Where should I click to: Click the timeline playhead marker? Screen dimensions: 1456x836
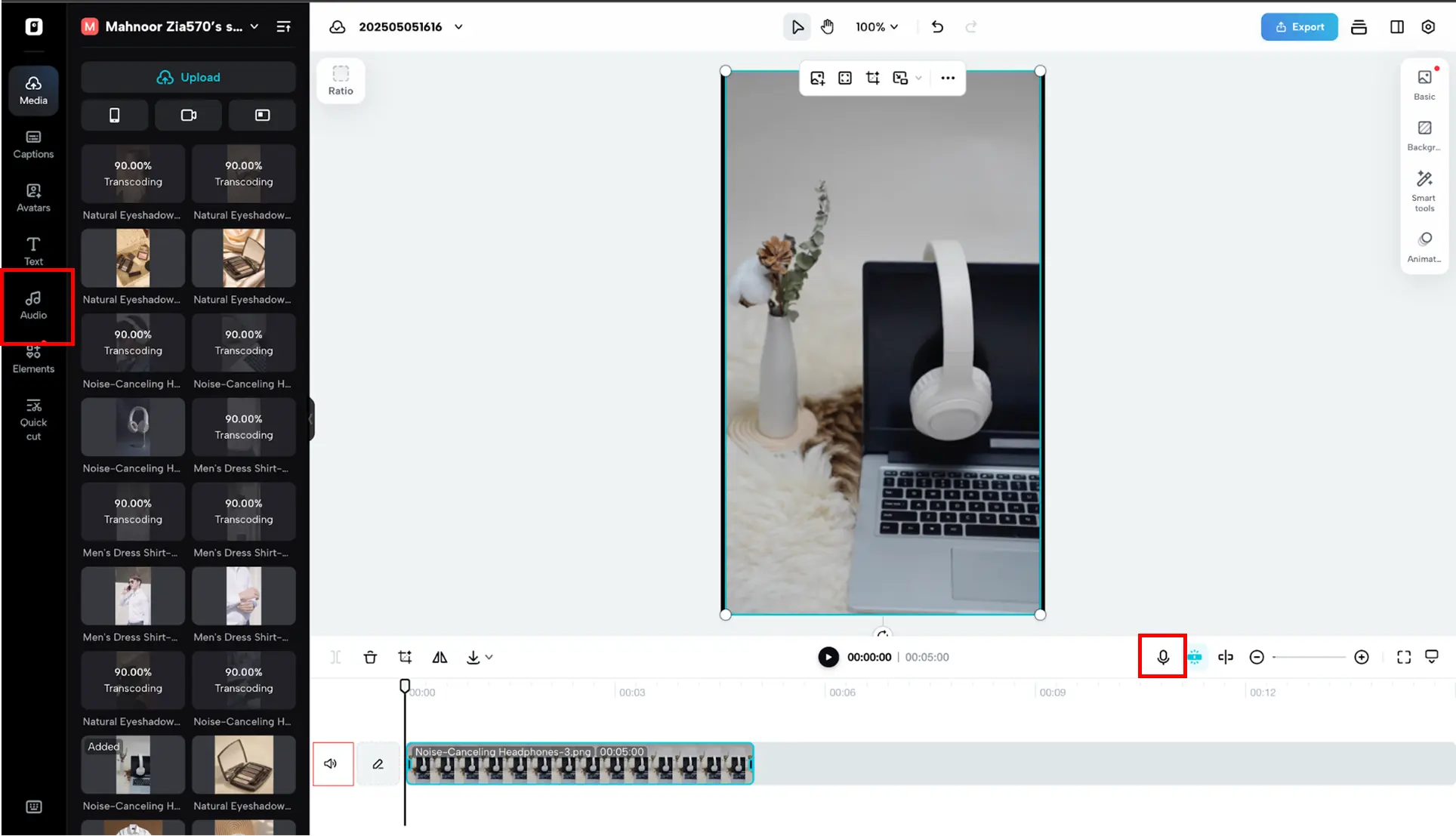(405, 686)
